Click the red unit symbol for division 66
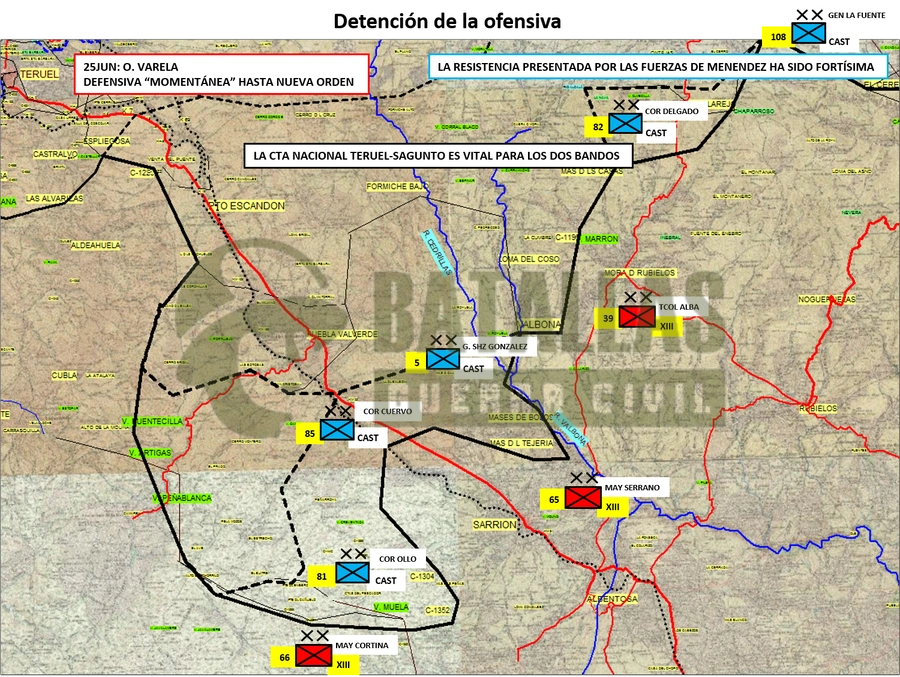The height and width of the screenshot is (677, 900). tap(313, 655)
